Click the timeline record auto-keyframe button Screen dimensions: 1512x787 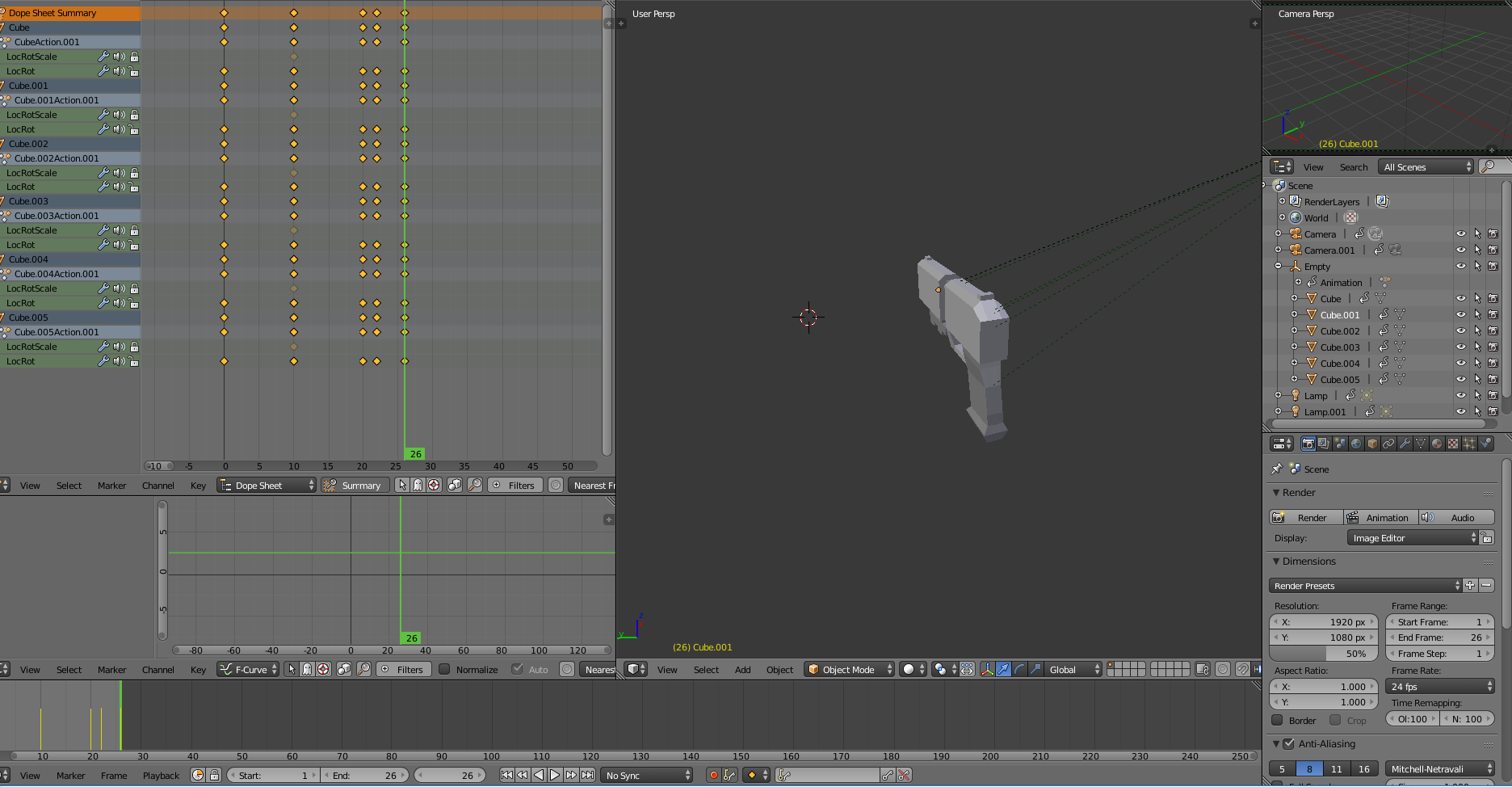coord(713,775)
